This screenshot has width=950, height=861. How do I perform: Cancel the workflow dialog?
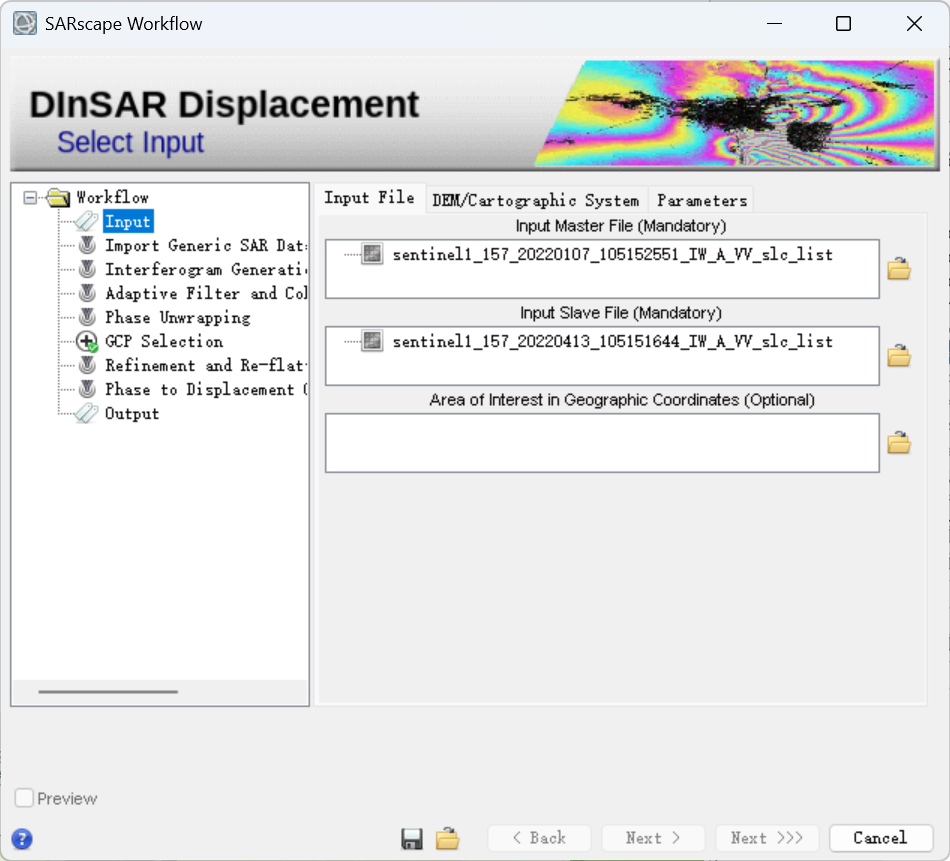pyautogui.click(x=881, y=838)
